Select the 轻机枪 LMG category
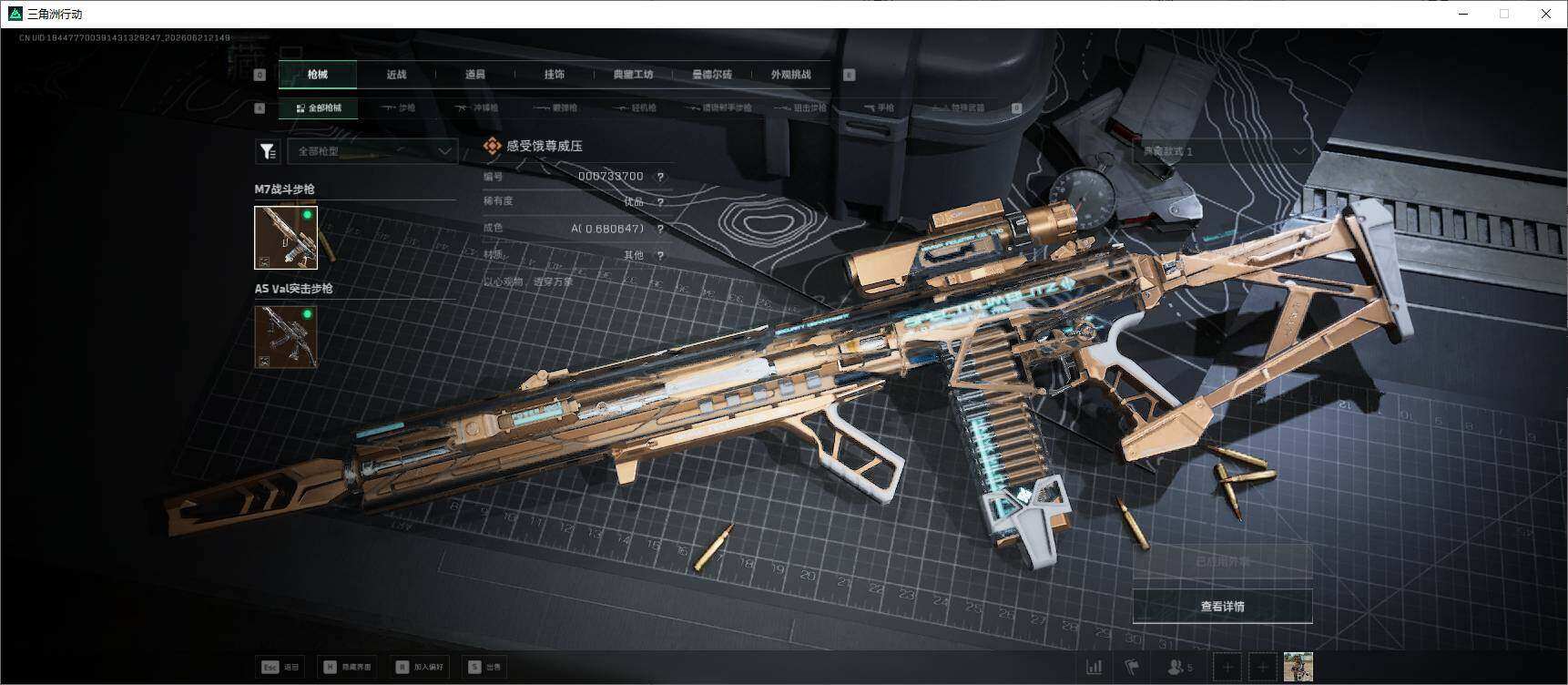The image size is (1568, 685). [x=636, y=108]
